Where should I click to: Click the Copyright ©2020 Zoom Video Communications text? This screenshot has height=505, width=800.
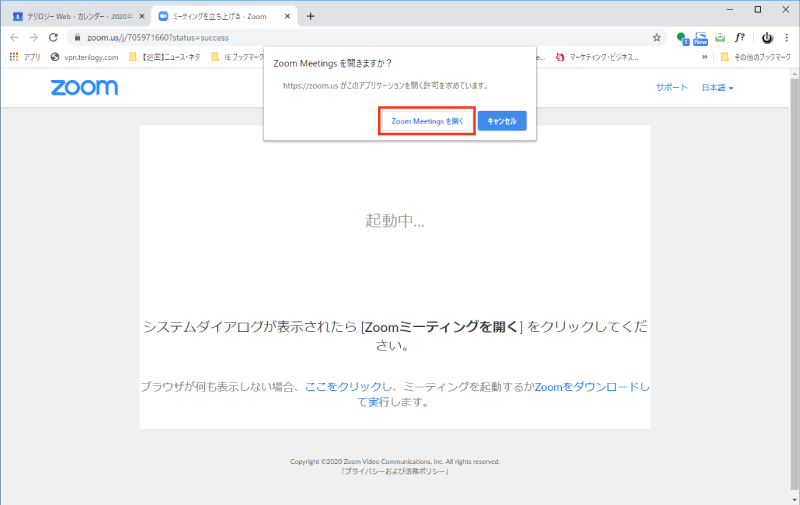click(395, 462)
